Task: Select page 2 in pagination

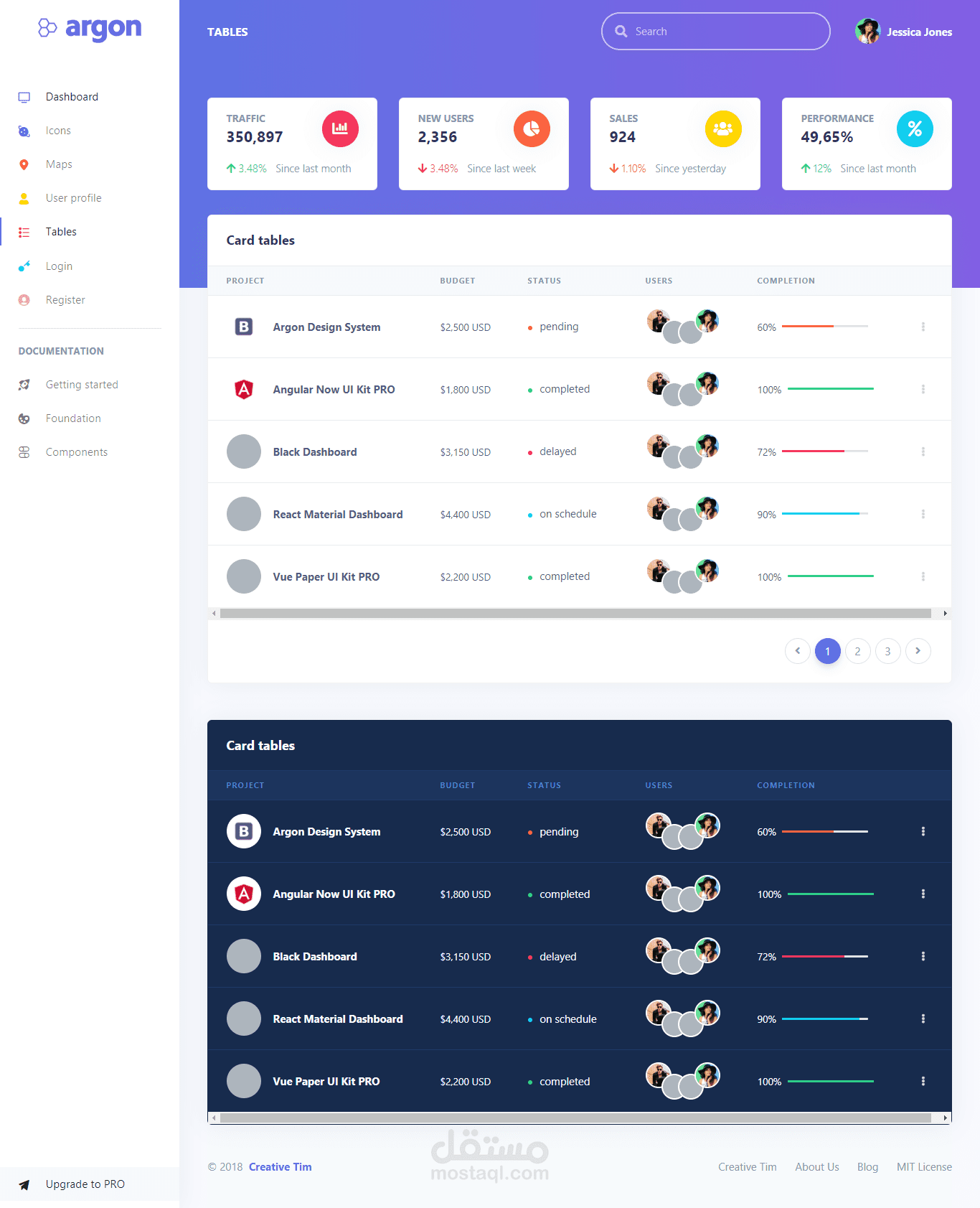Action: coord(858,651)
